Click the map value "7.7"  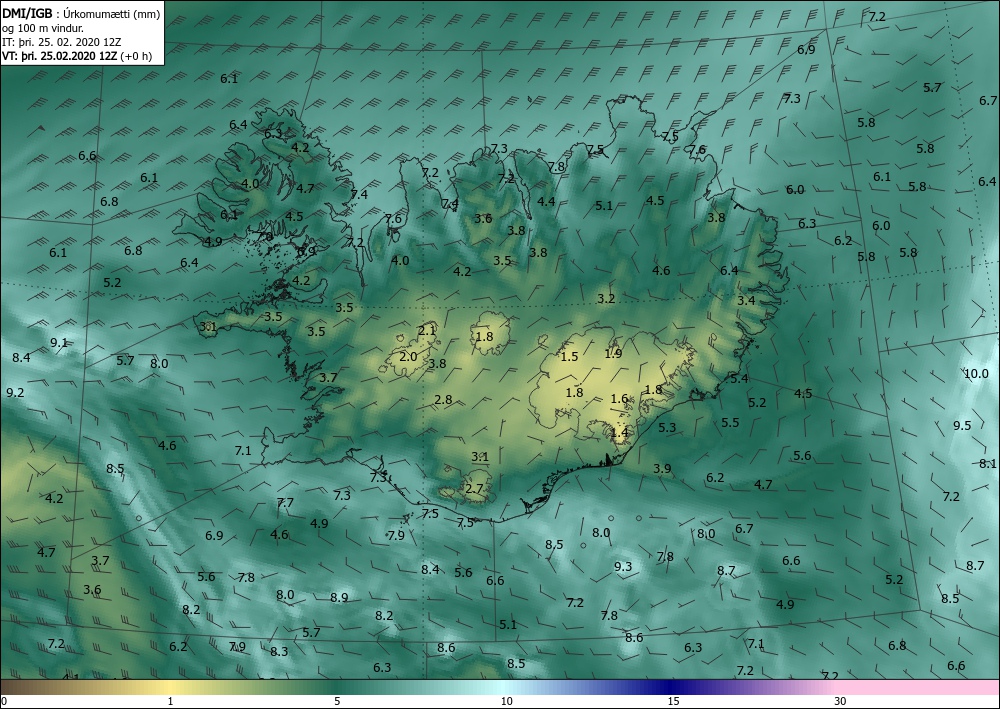coord(285,502)
